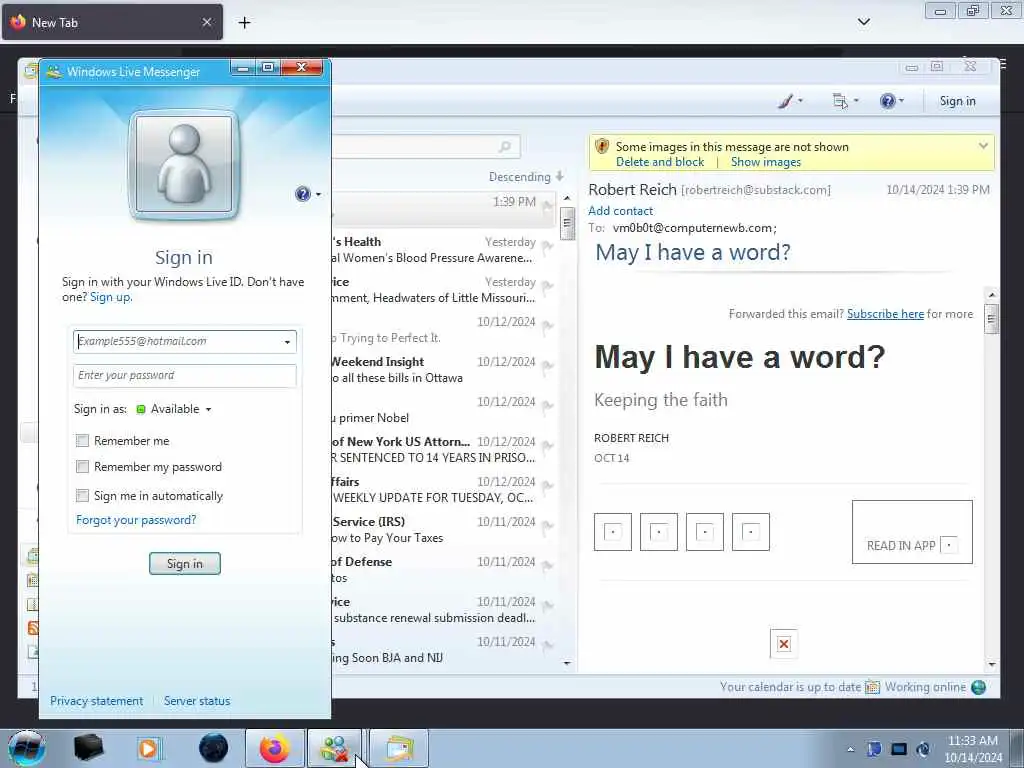Click the search magnifier icon in Mail
1024x768 pixels.
click(x=505, y=147)
